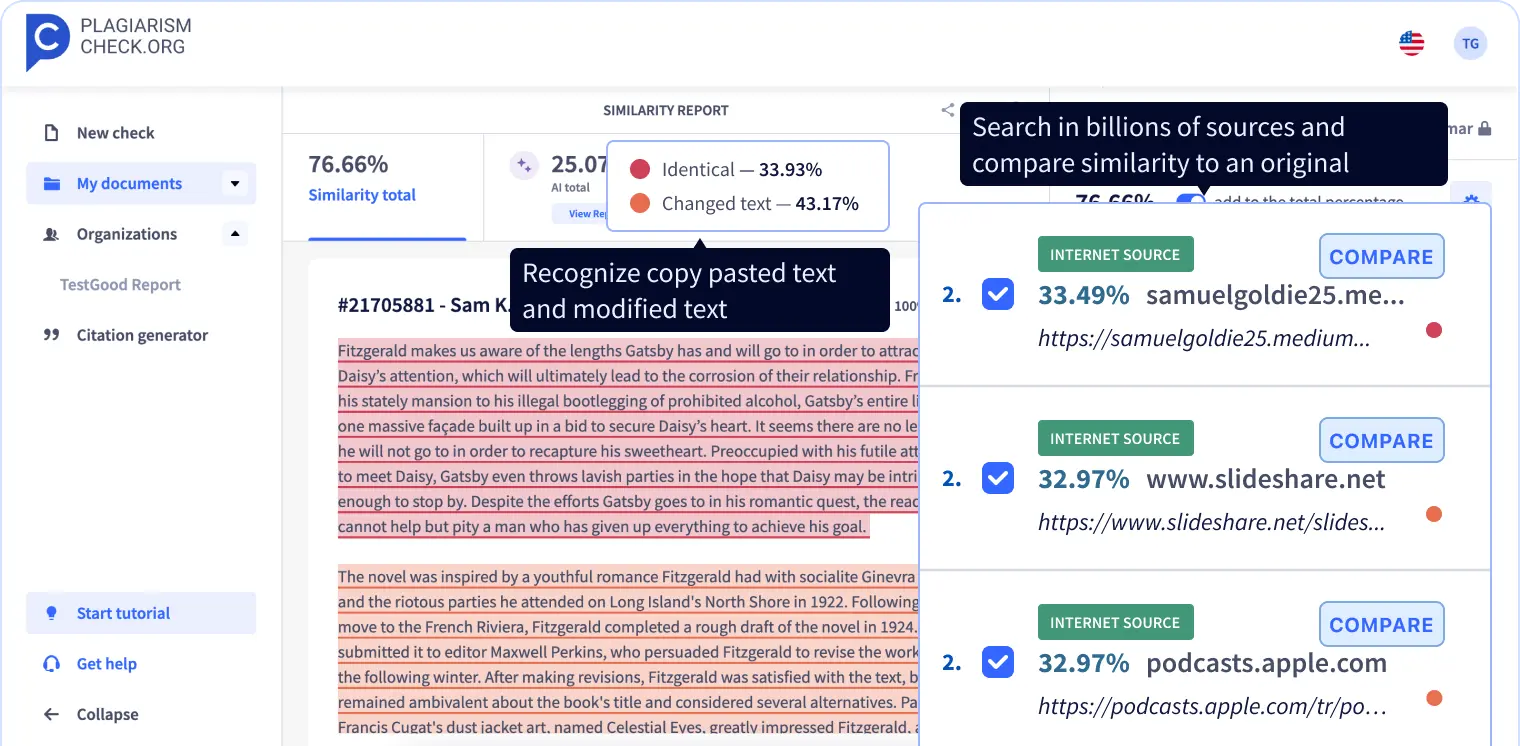Click the Start tutorial lightbulb icon
Screen dimensions: 1520x746
tap(51, 613)
